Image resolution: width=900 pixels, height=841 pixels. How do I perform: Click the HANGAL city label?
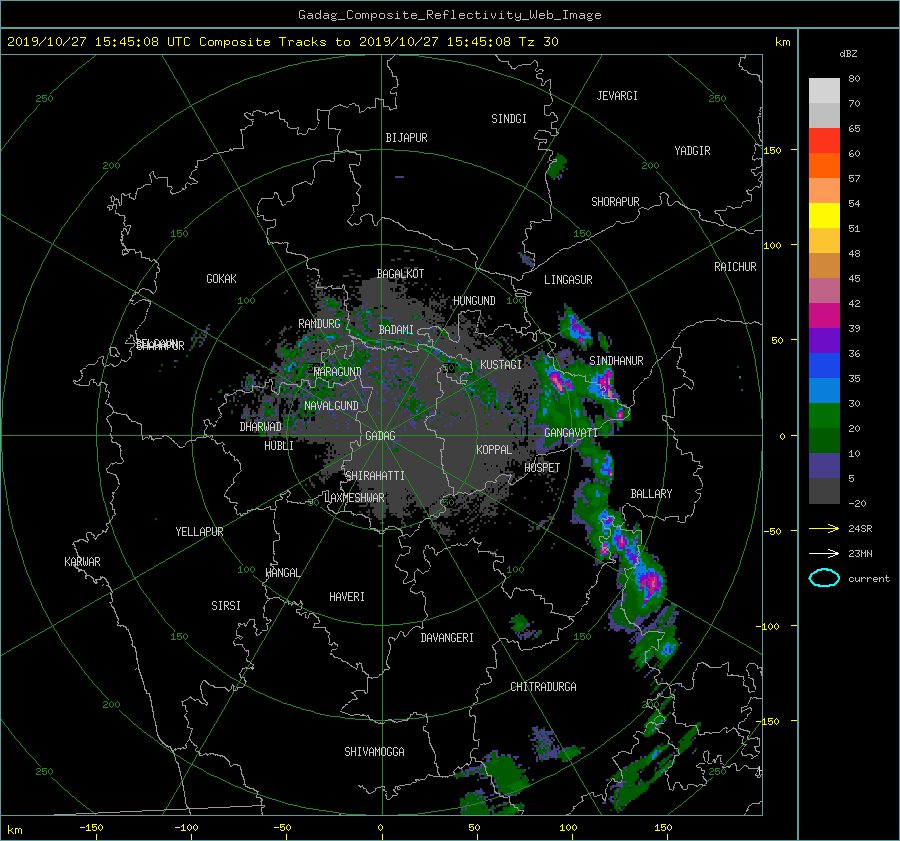[282, 573]
